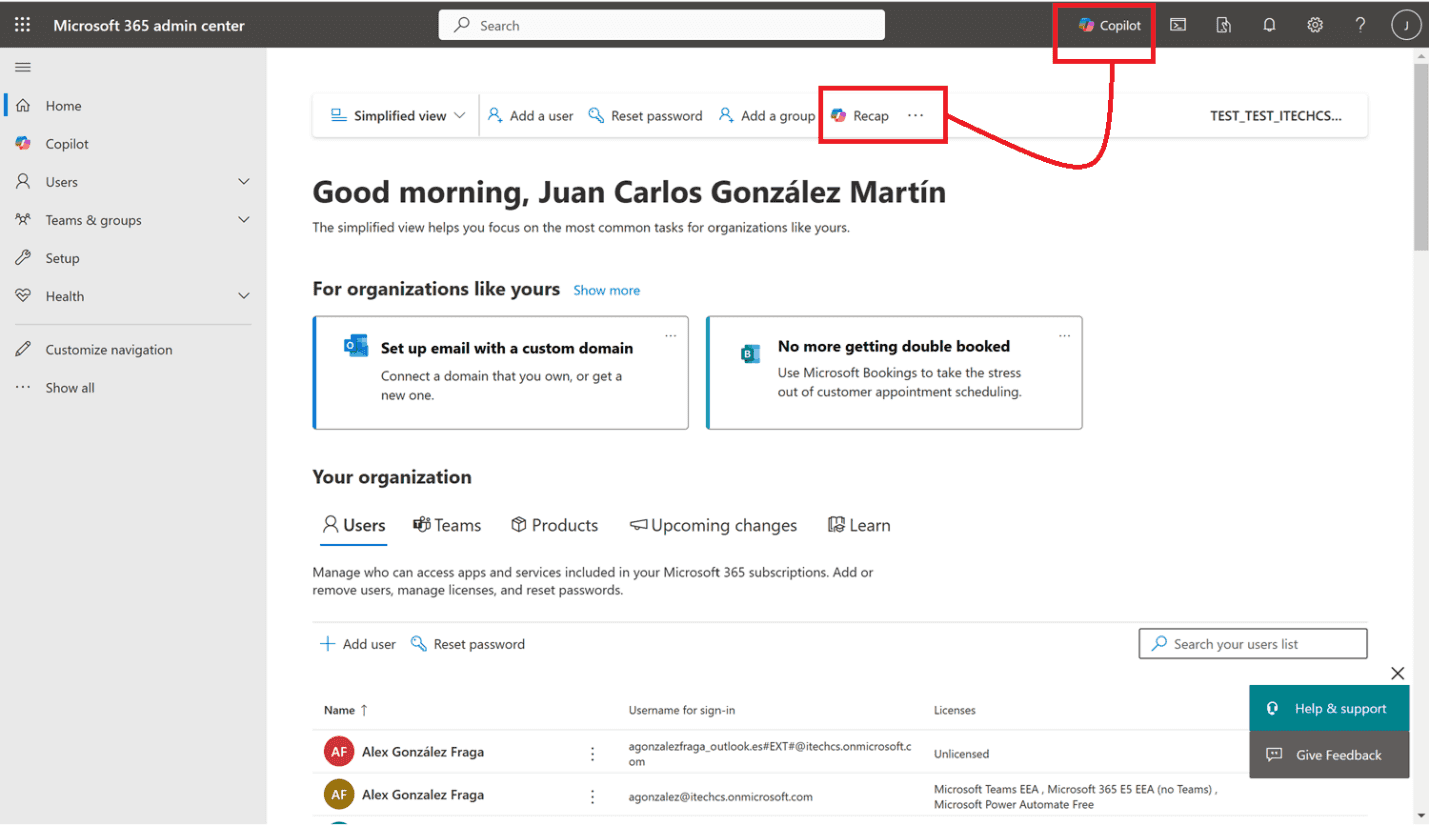Click Add a group in the toolbar

click(x=766, y=115)
